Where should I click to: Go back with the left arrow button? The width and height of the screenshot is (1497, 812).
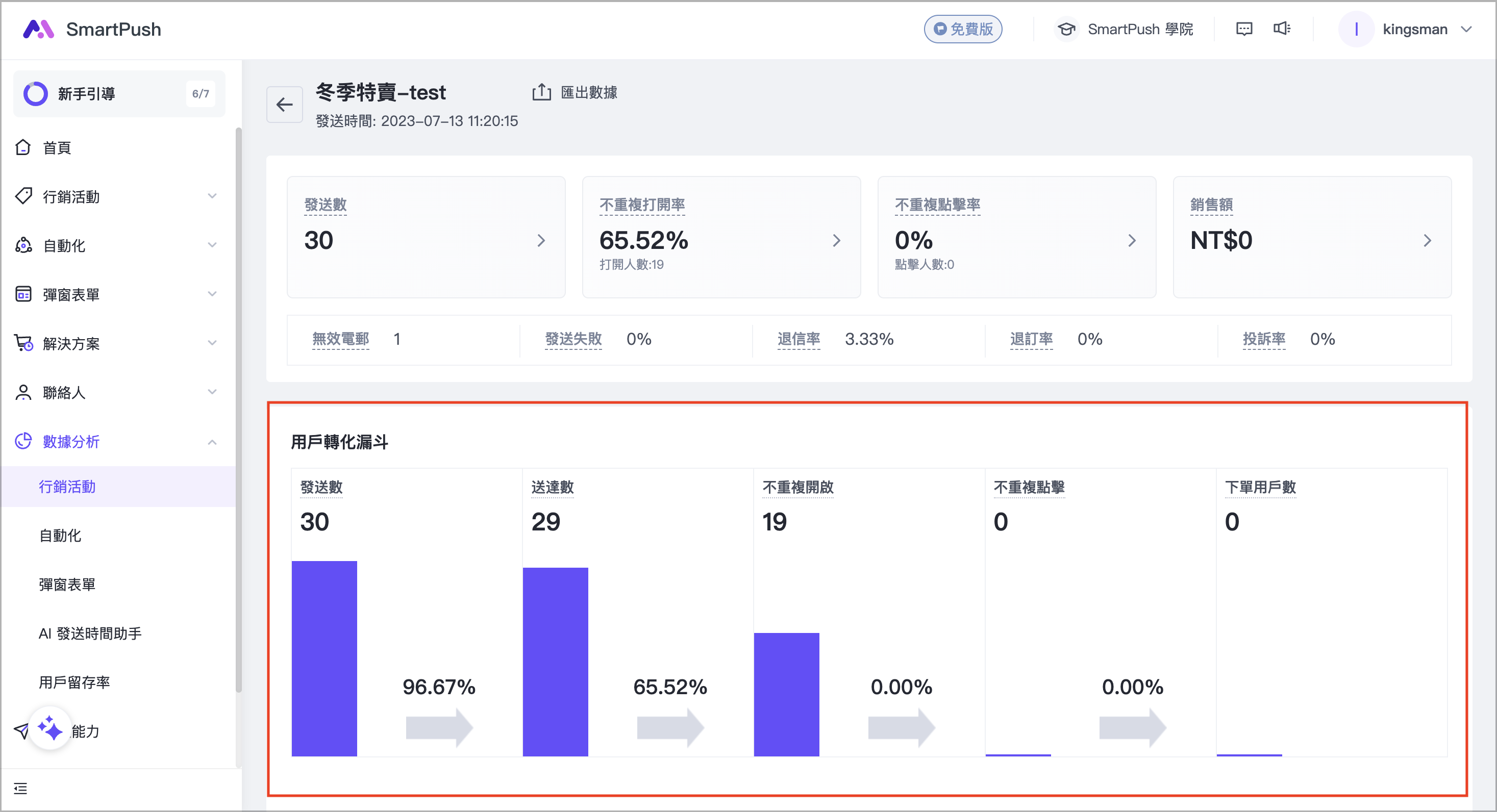pyautogui.click(x=284, y=105)
